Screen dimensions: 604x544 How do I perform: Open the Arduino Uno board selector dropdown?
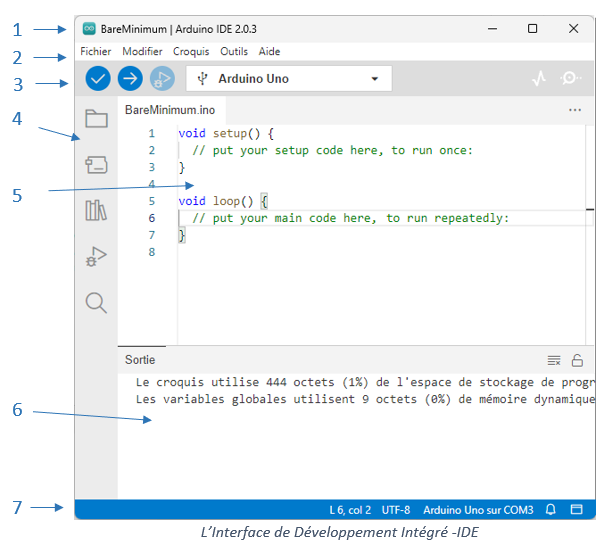289,79
